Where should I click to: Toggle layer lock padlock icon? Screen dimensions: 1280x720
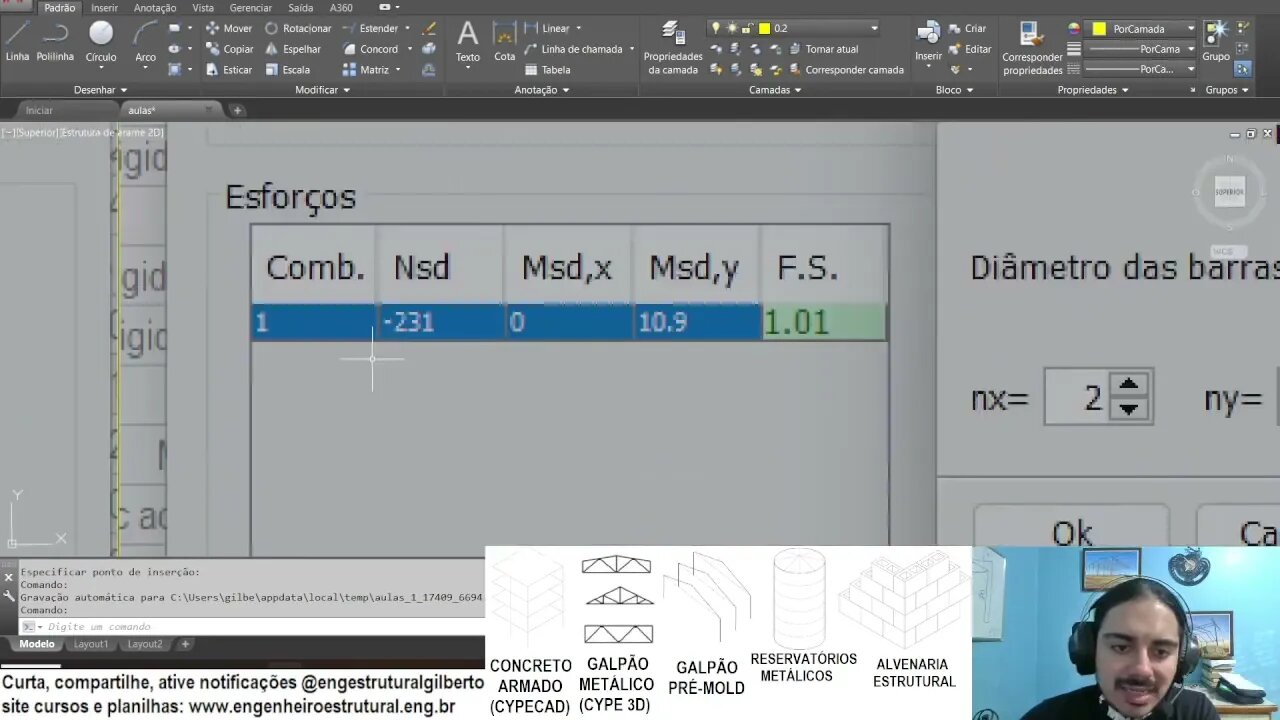[747, 28]
